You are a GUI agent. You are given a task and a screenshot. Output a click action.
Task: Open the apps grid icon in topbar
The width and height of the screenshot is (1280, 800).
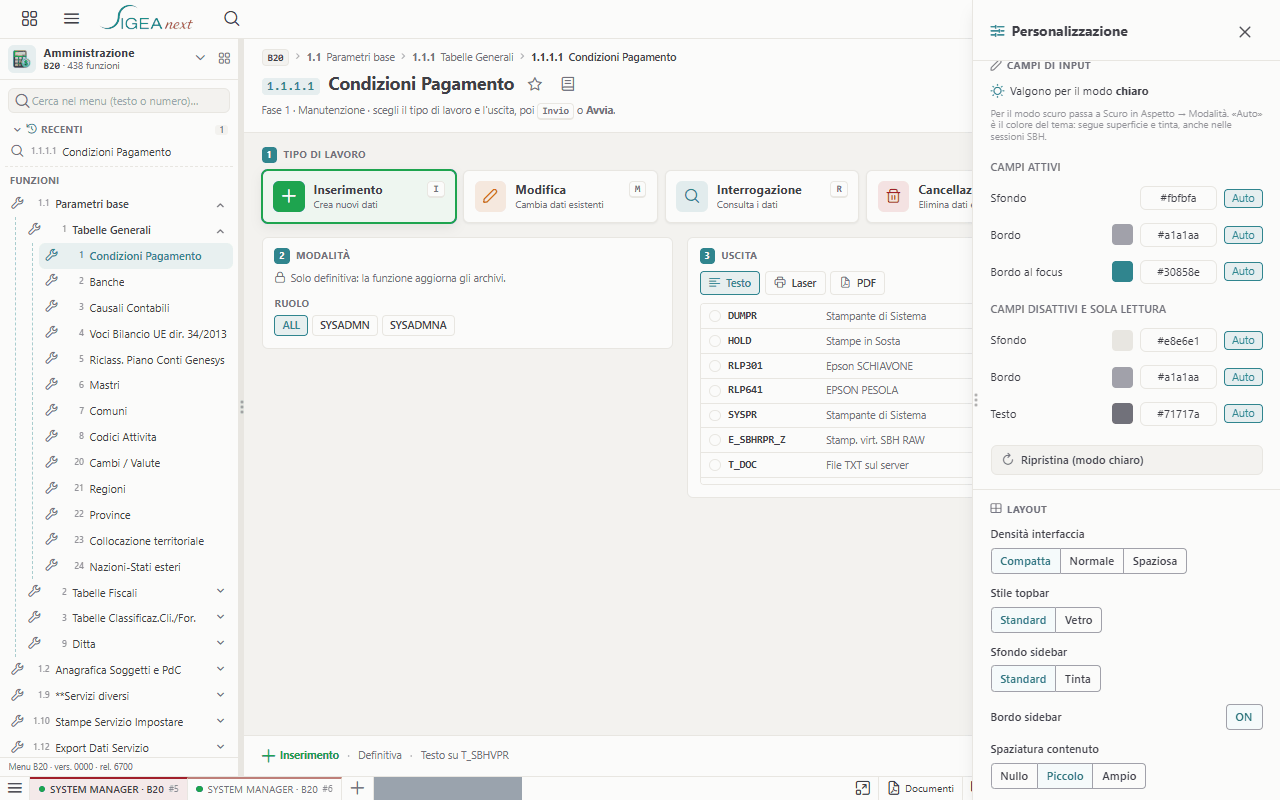pos(29,18)
